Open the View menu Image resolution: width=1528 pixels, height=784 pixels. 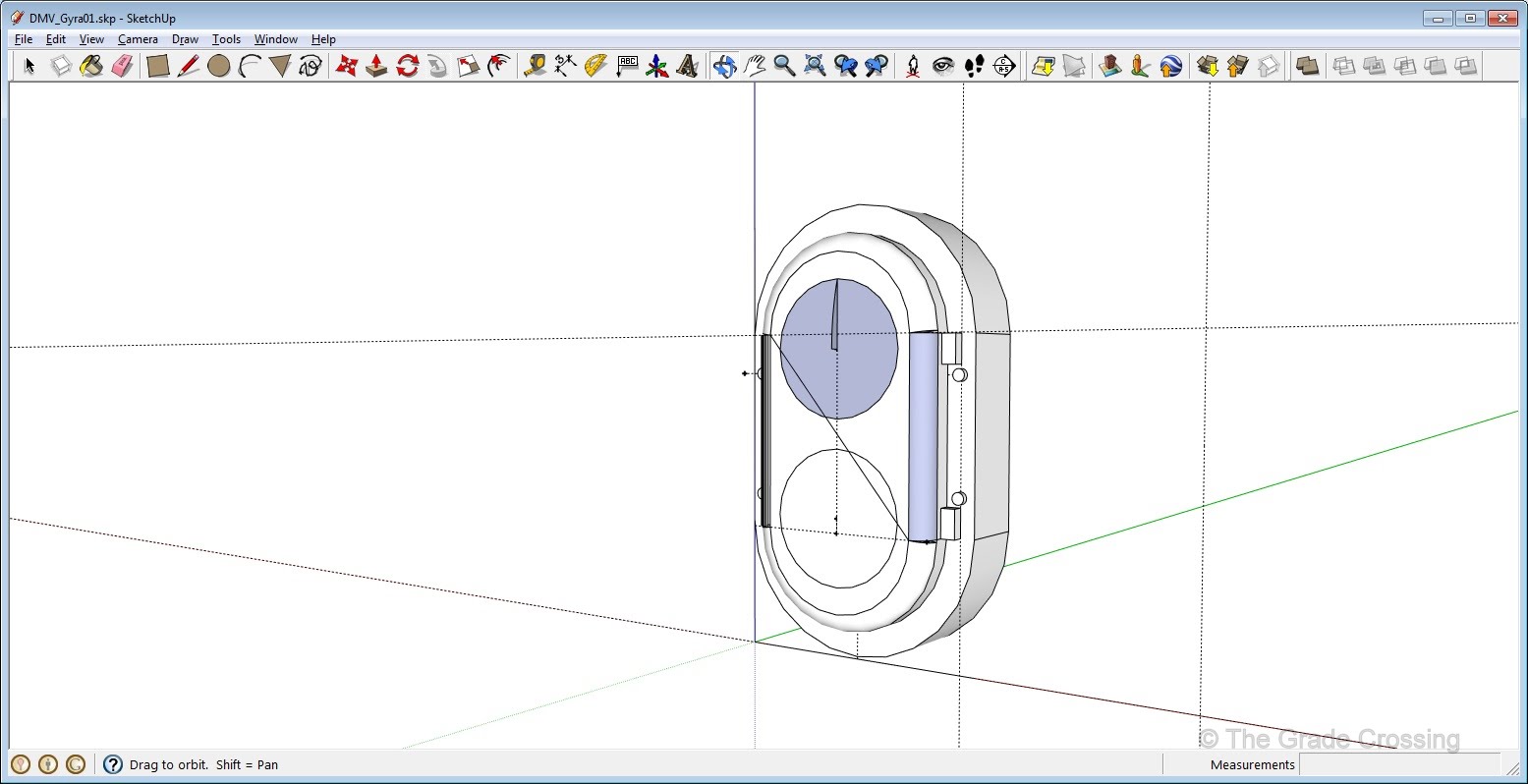[x=91, y=39]
